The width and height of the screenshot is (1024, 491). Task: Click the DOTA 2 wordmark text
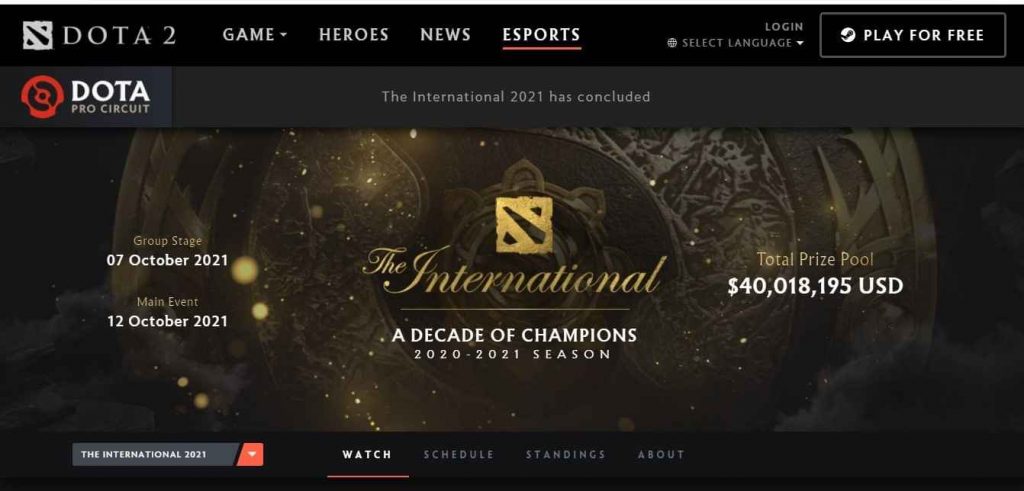120,36
